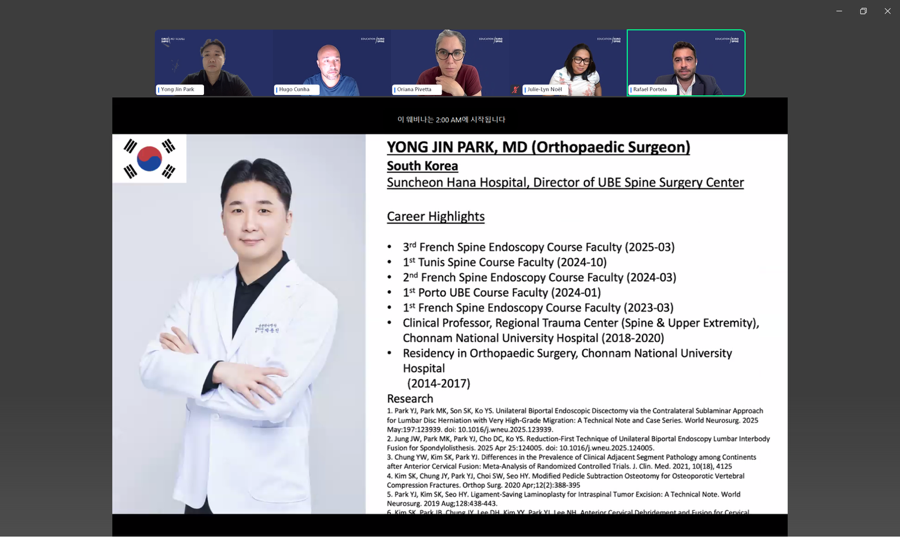Viewport: 900px width, 537px height.
Task: Click the 'Yong Jin Park' name label
Action: (x=180, y=90)
